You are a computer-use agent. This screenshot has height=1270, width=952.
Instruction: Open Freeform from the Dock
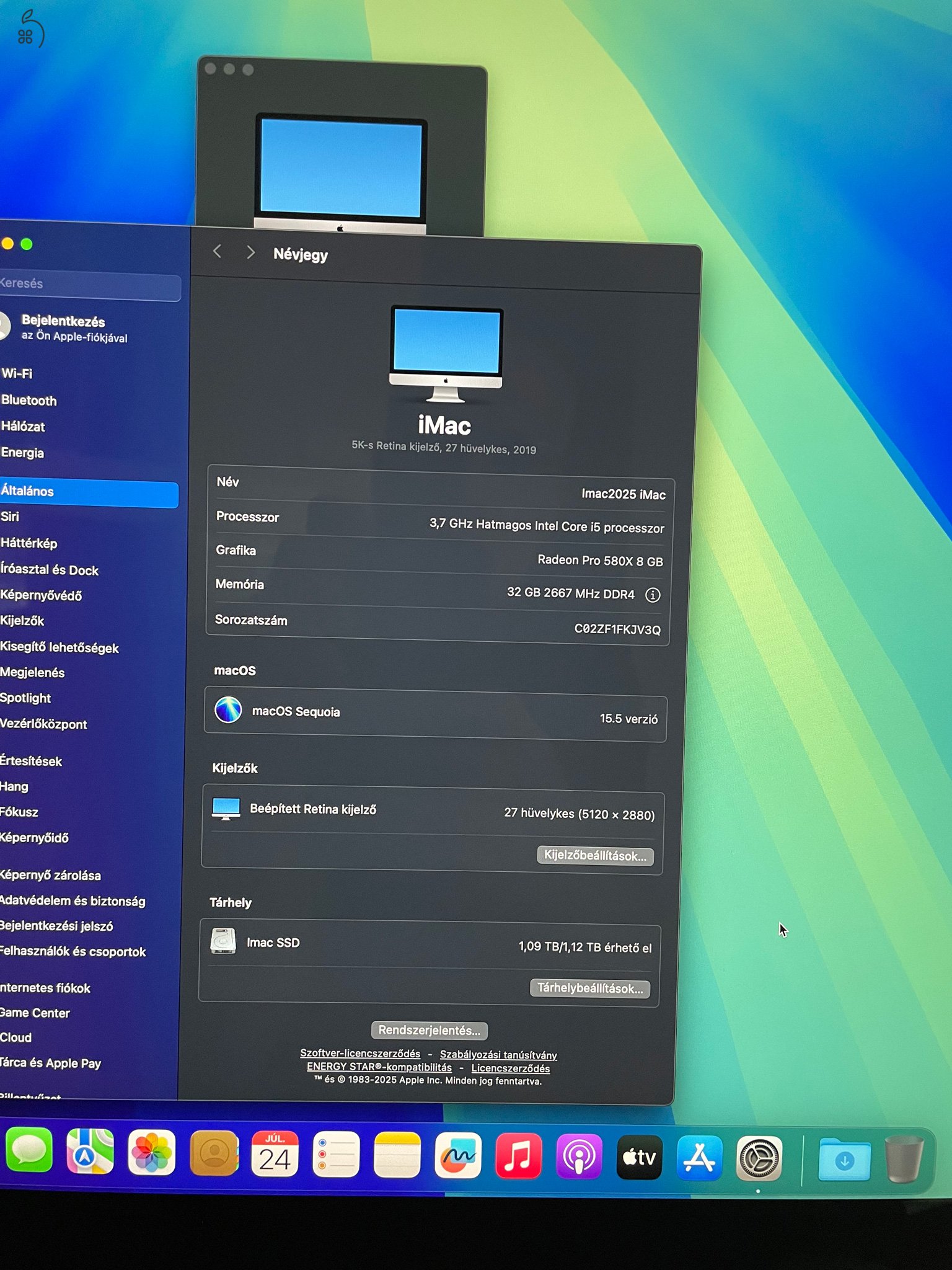coord(458,1156)
